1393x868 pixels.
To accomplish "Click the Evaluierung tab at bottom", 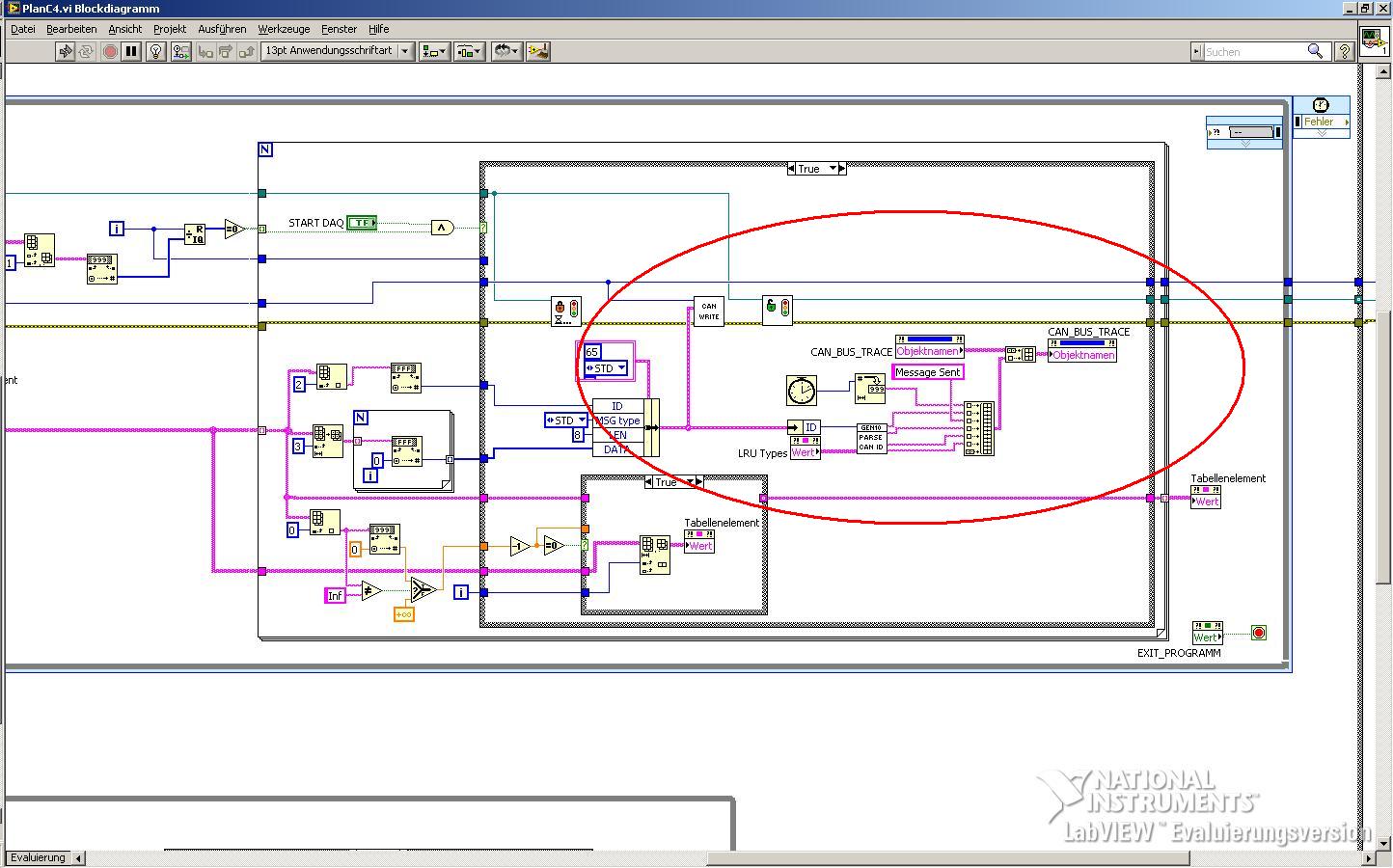I will pos(38,857).
